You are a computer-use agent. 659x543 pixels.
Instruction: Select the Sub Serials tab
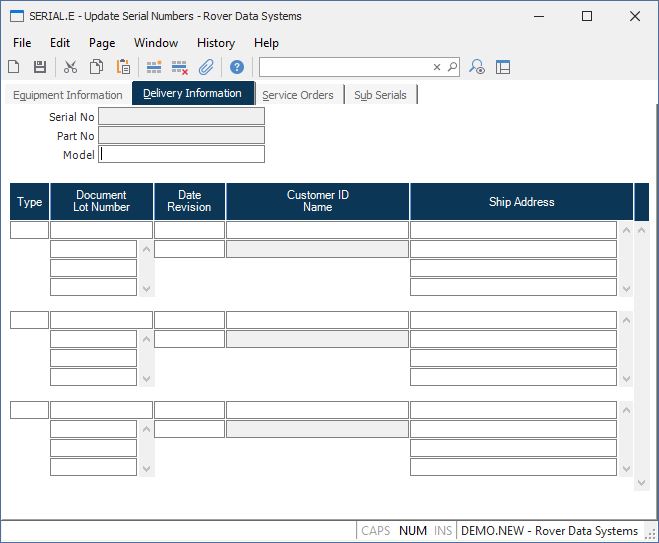(x=380, y=95)
